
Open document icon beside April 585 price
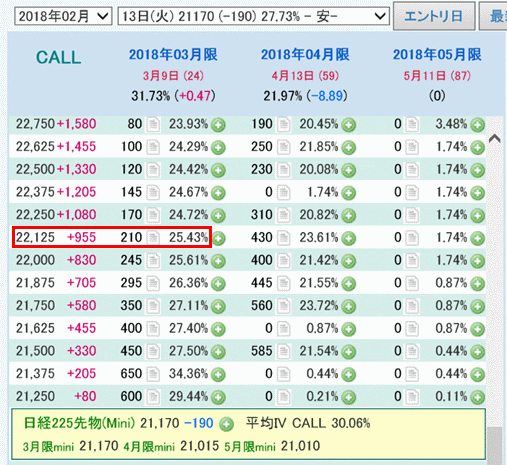click(x=283, y=351)
